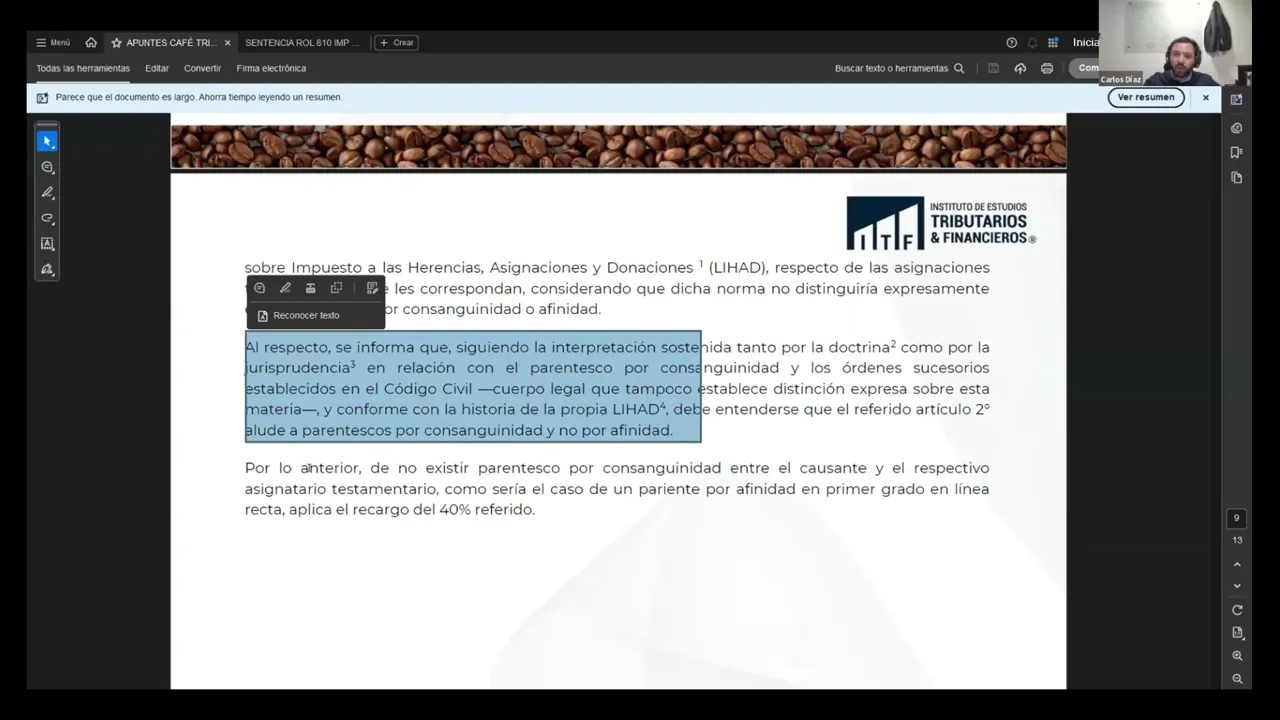This screenshot has height=720, width=1280.
Task: Click Ver resumen to summarize the document
Action: pyautogui.click(x=1145, y=97)
